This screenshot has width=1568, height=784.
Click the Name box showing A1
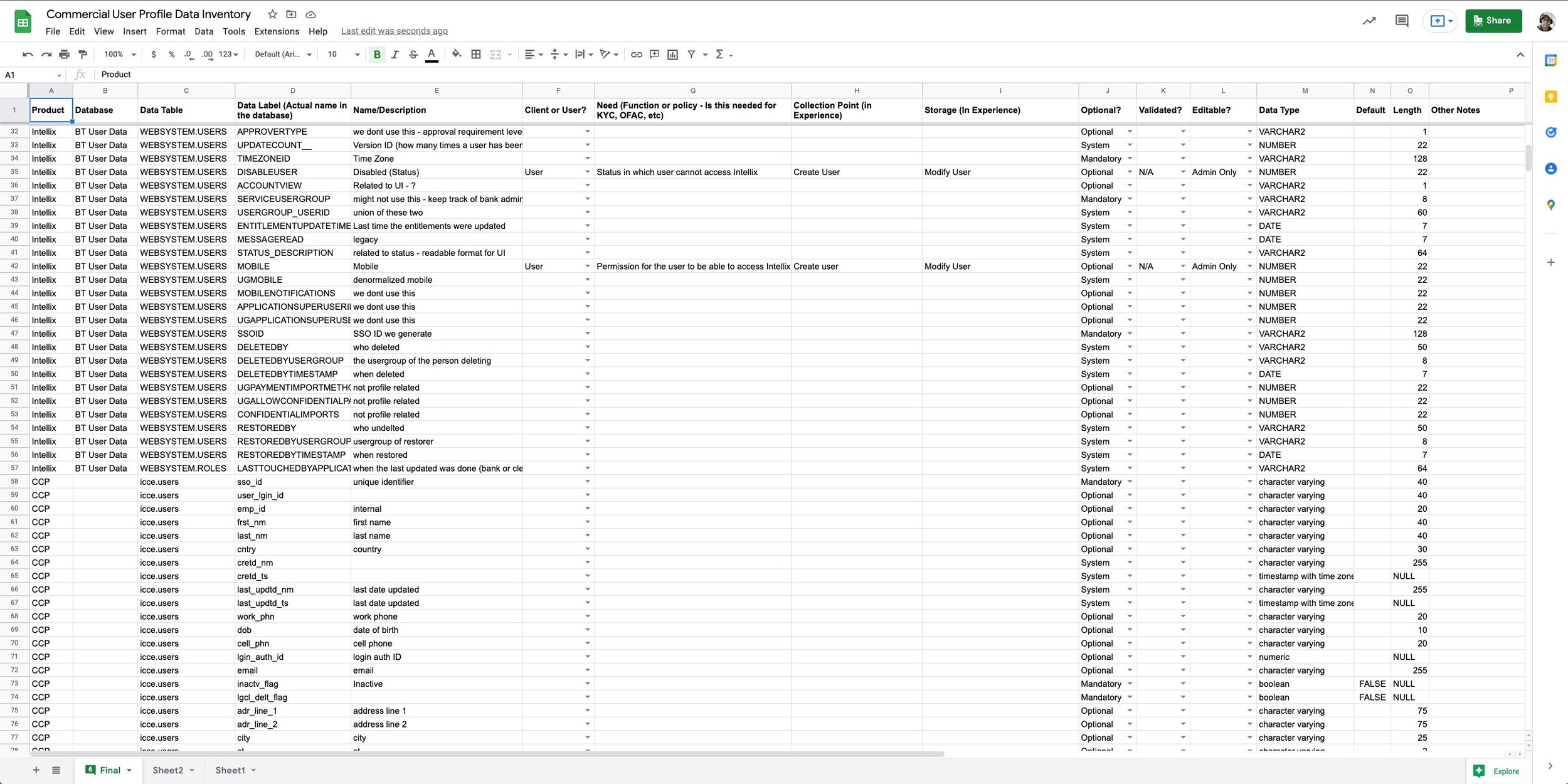pos(33,75)
